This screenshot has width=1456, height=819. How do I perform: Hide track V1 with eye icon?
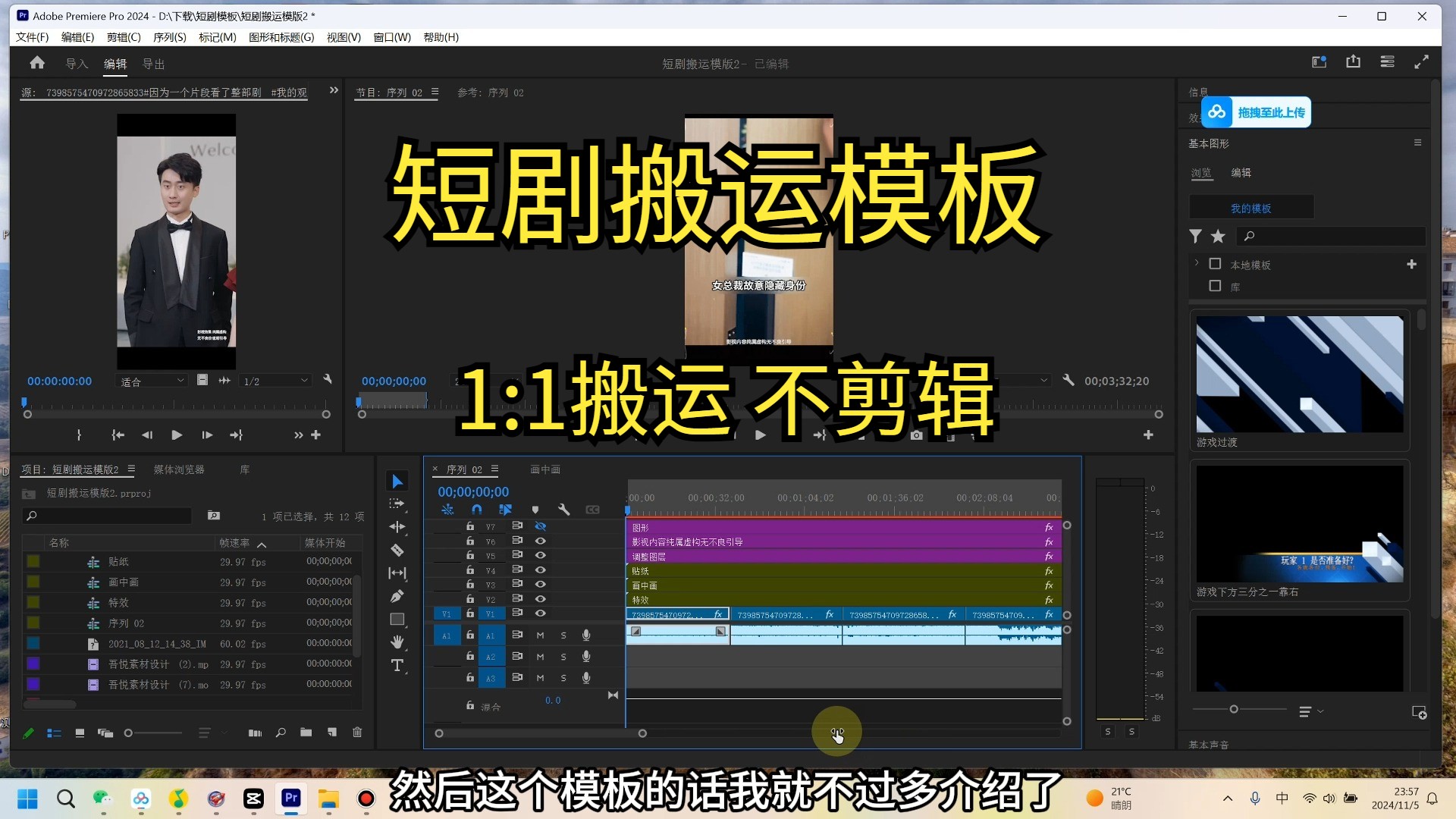coord(541,613)
